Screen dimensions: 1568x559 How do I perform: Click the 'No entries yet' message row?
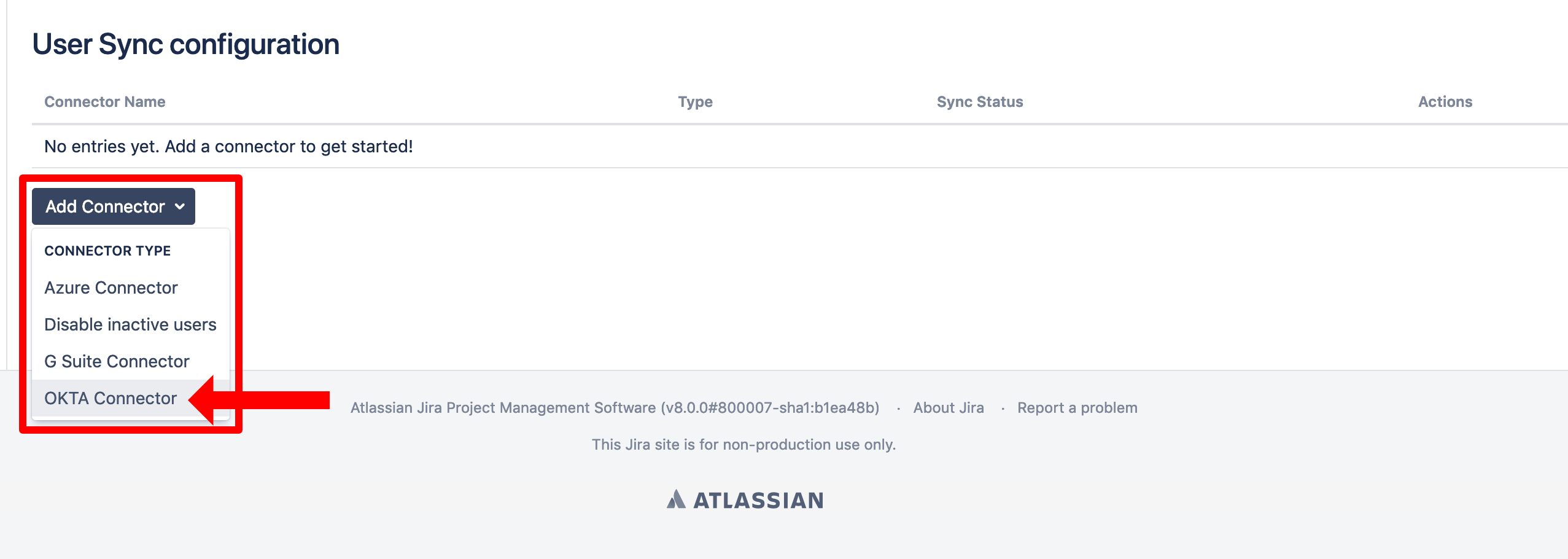pos(799,146)
